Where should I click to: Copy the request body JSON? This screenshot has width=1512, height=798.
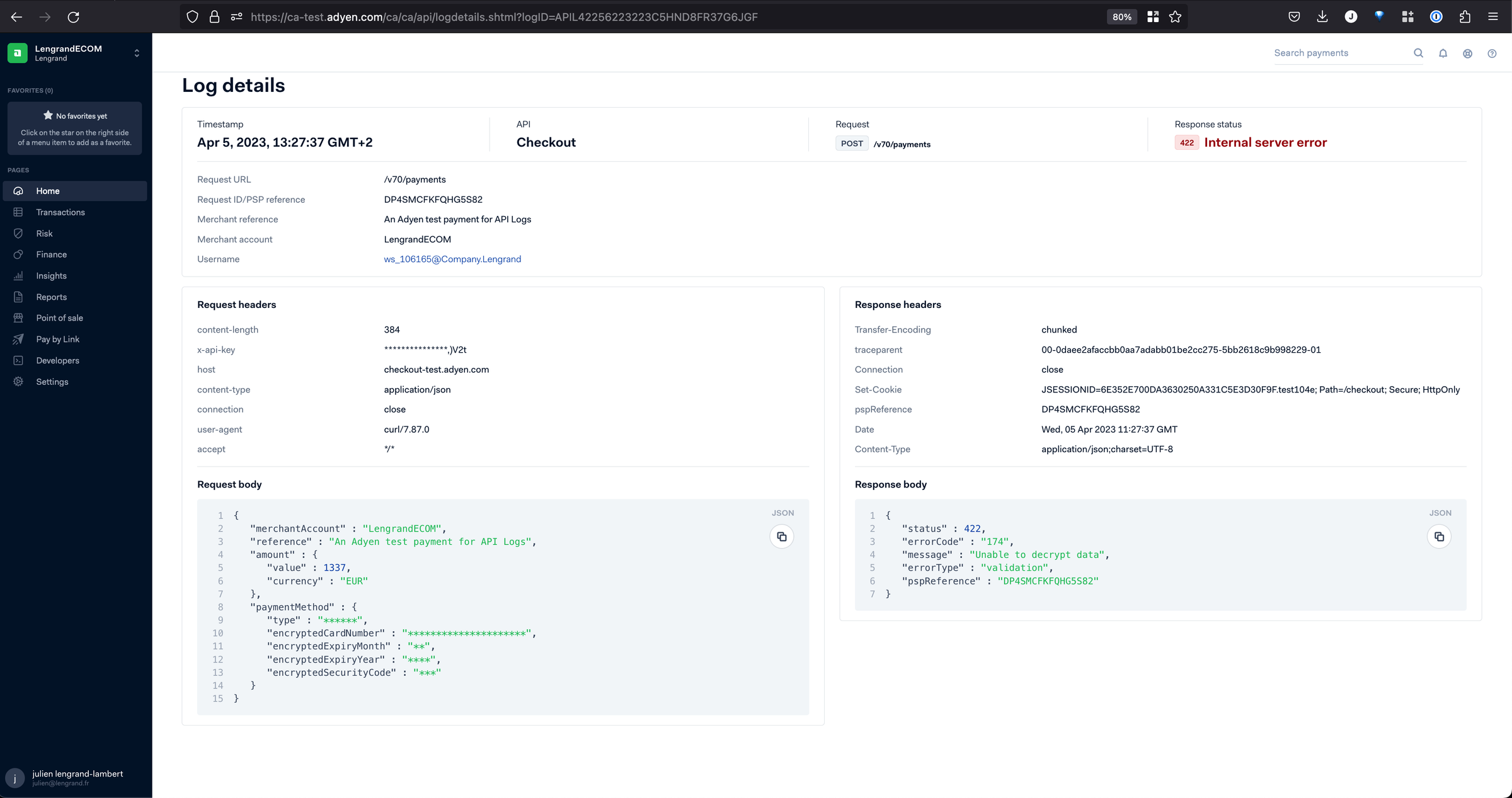[782, 537]
